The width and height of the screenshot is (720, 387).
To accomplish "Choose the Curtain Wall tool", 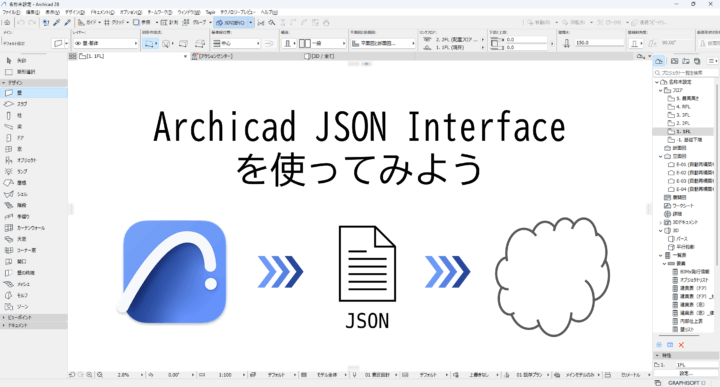I will (x=25, y=228).
